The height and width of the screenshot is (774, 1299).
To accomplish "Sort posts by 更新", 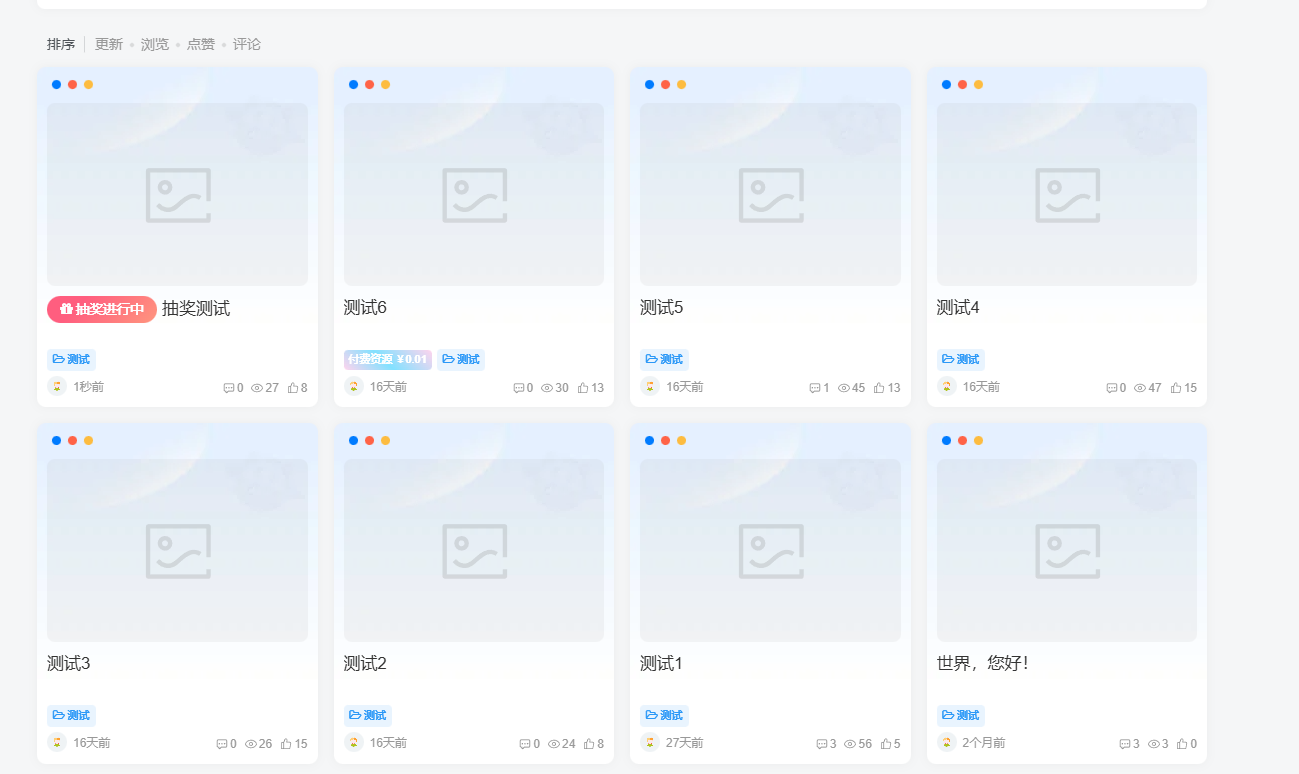I will pyautogui.click(x=109, y=44).
